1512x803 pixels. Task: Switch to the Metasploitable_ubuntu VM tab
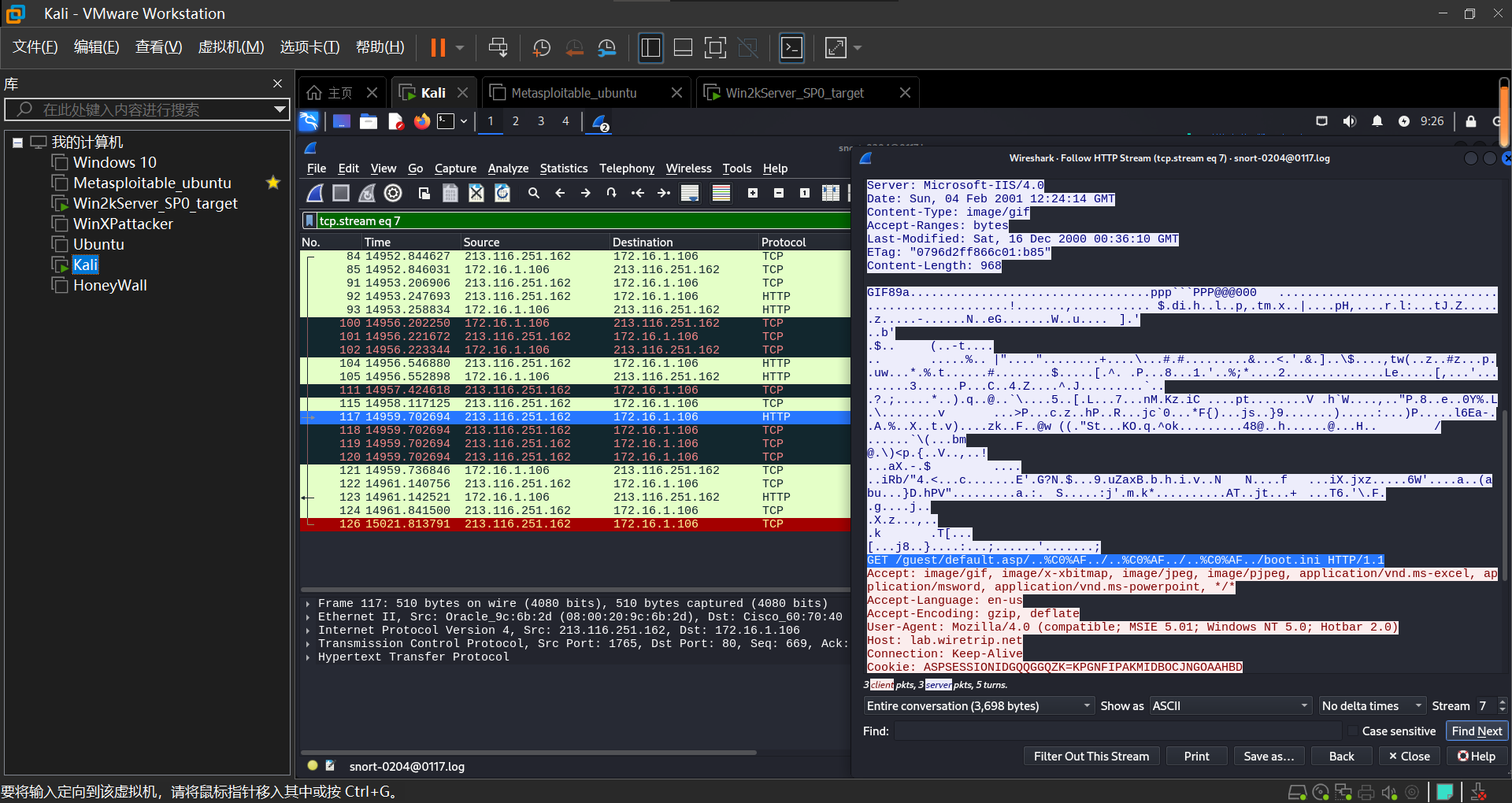[573, 93]
